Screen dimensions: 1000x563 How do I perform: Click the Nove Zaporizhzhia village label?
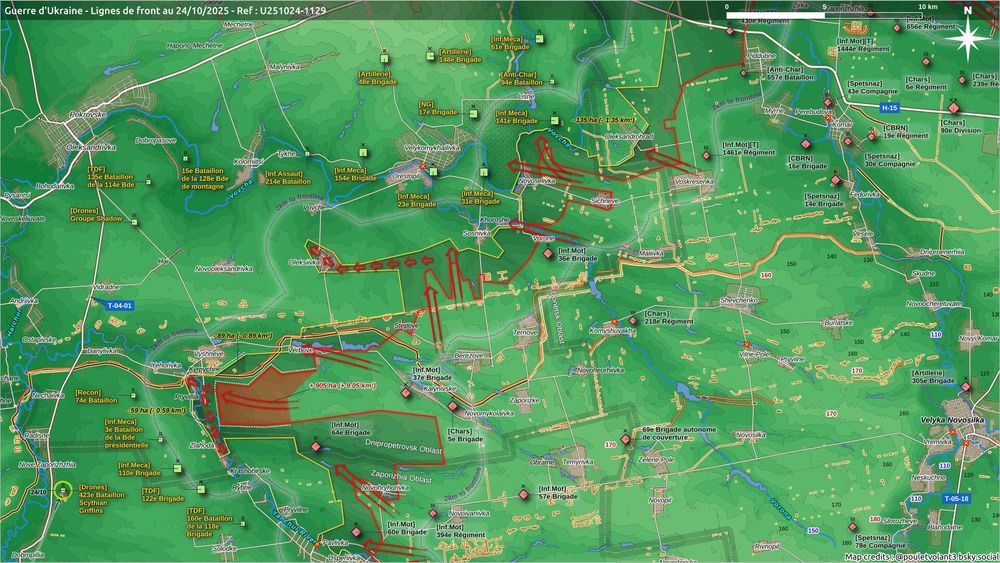pyautogui.click(x=47, y=465)
